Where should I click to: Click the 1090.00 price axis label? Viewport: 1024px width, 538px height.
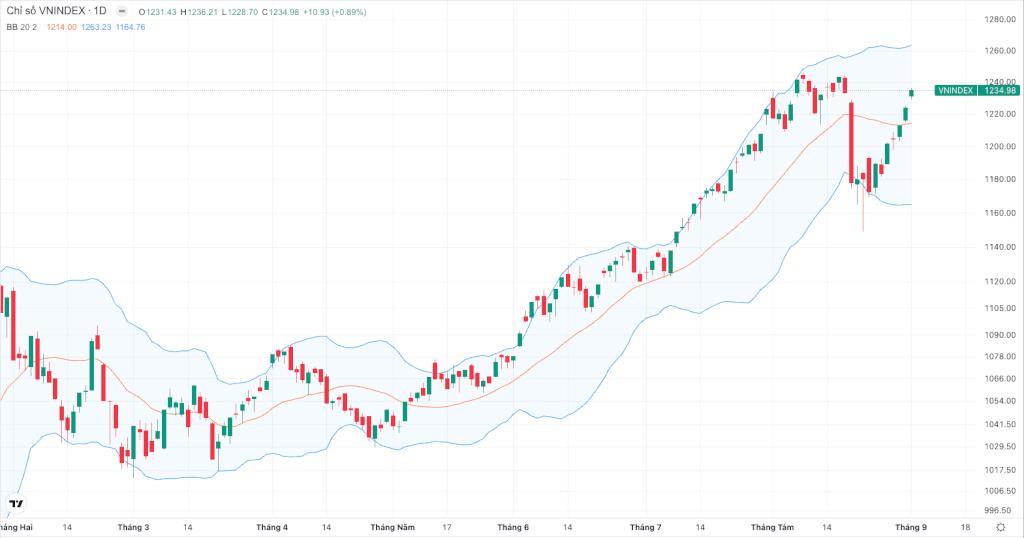click(x=1000, y=335)
